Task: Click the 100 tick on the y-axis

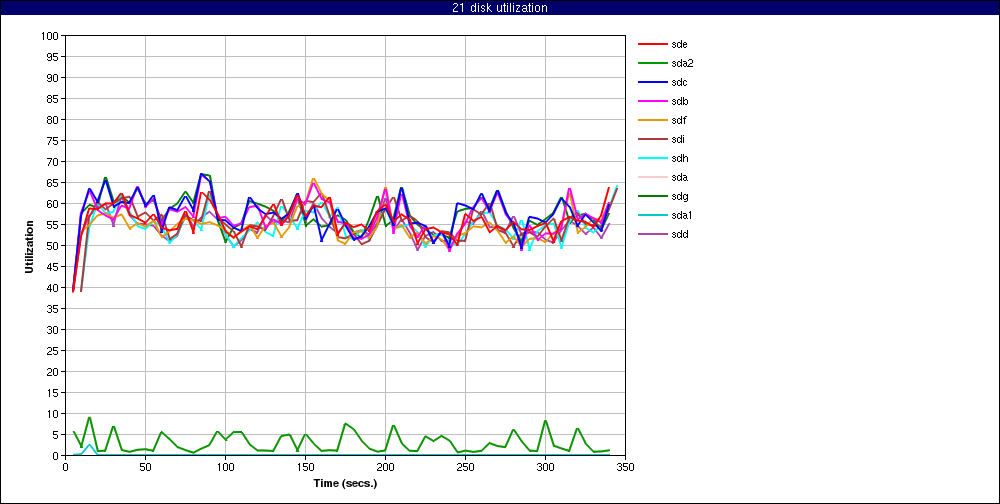Action: [x=52, y=36]
